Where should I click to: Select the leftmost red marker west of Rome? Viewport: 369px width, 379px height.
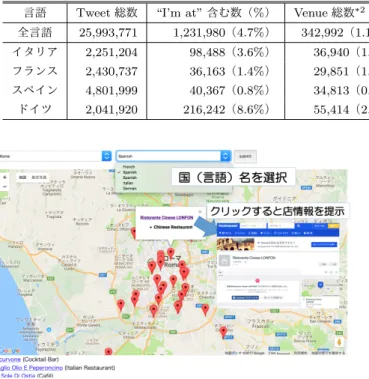click(x=121, y=305)
